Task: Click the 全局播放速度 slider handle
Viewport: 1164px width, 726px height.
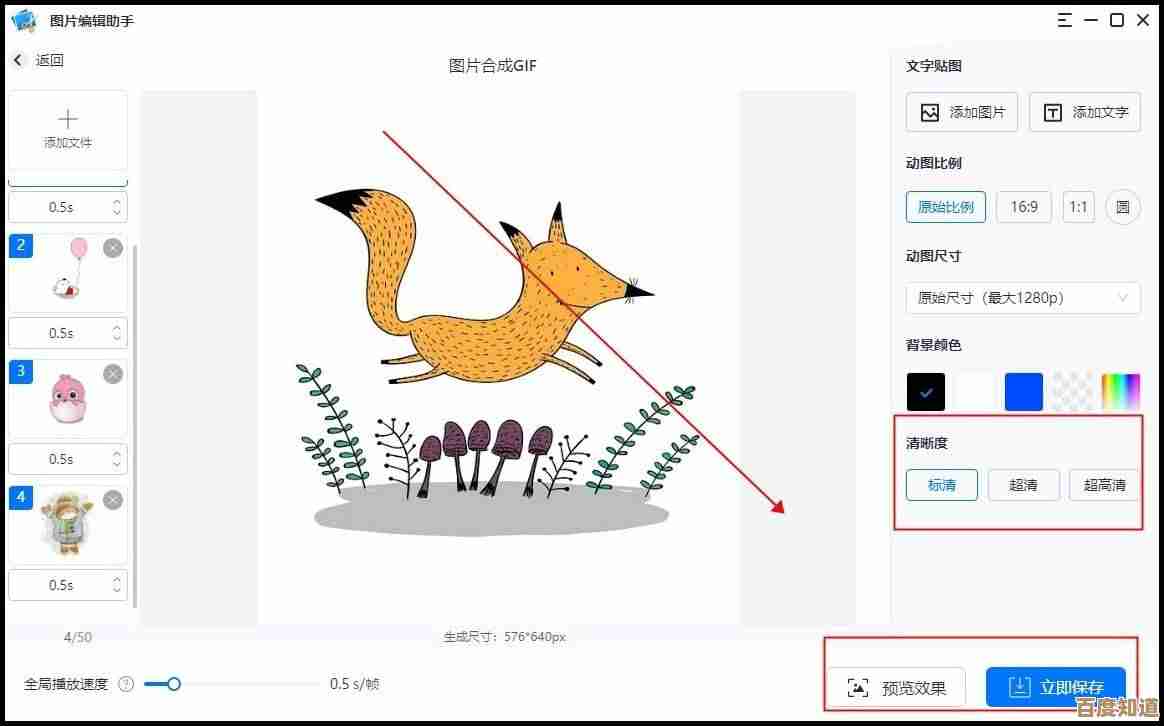Action: pyautogui.click(x=174, y=684)
